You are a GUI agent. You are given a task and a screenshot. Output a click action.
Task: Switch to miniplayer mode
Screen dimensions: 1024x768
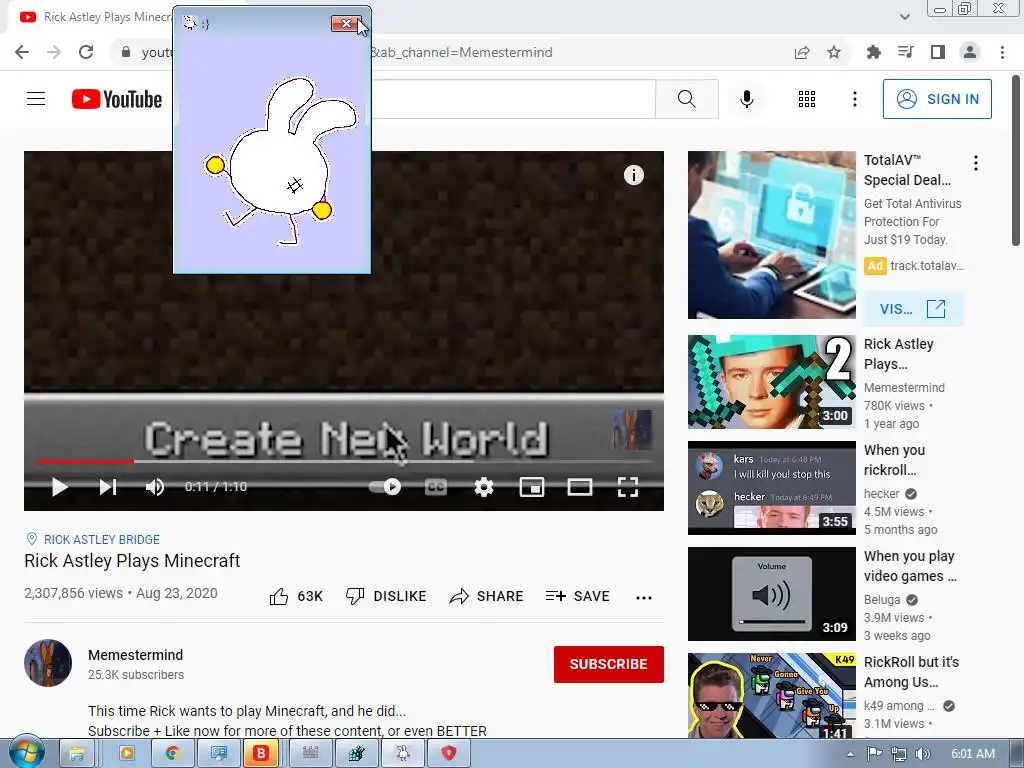[x=532, y=487]
